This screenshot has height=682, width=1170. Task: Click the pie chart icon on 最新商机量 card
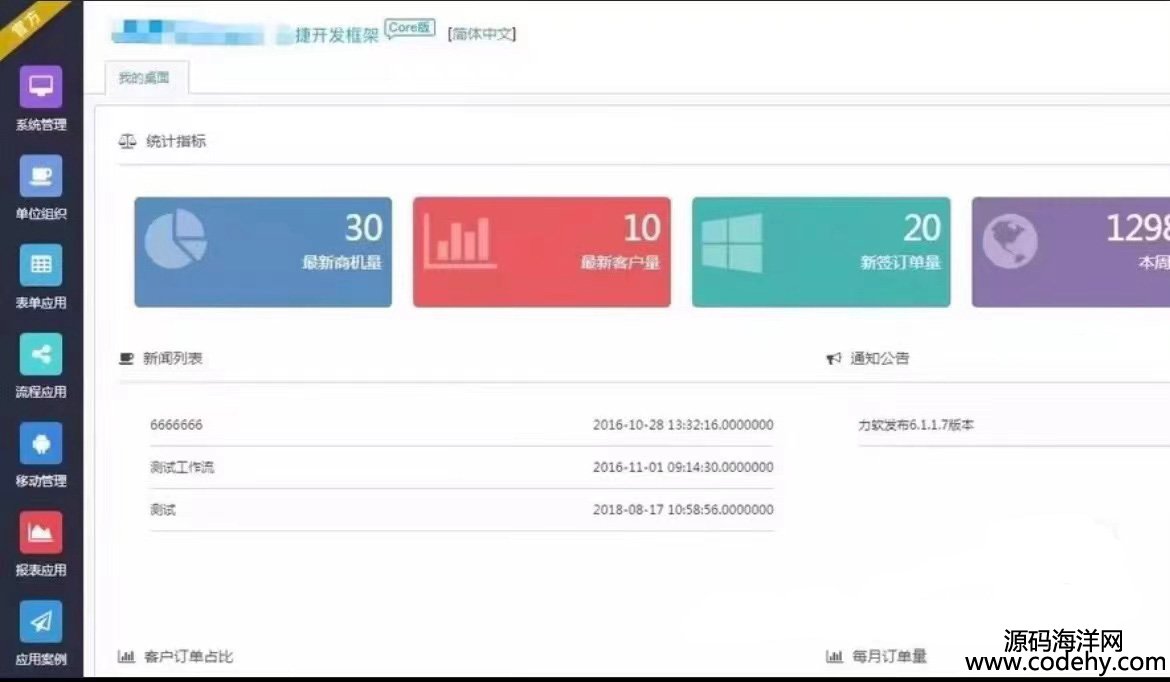point(175,240)
